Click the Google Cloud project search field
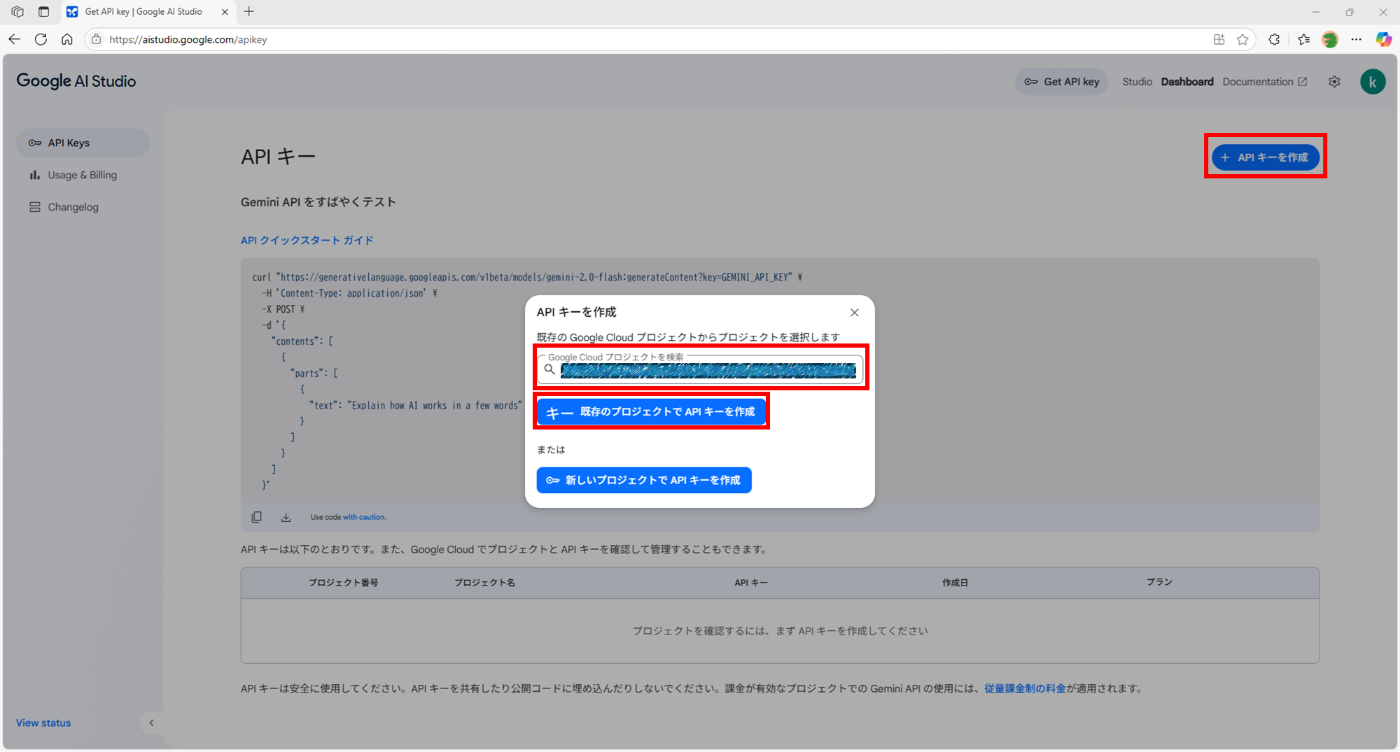Viewport: 1400px width, 752px height. point(700,369)
